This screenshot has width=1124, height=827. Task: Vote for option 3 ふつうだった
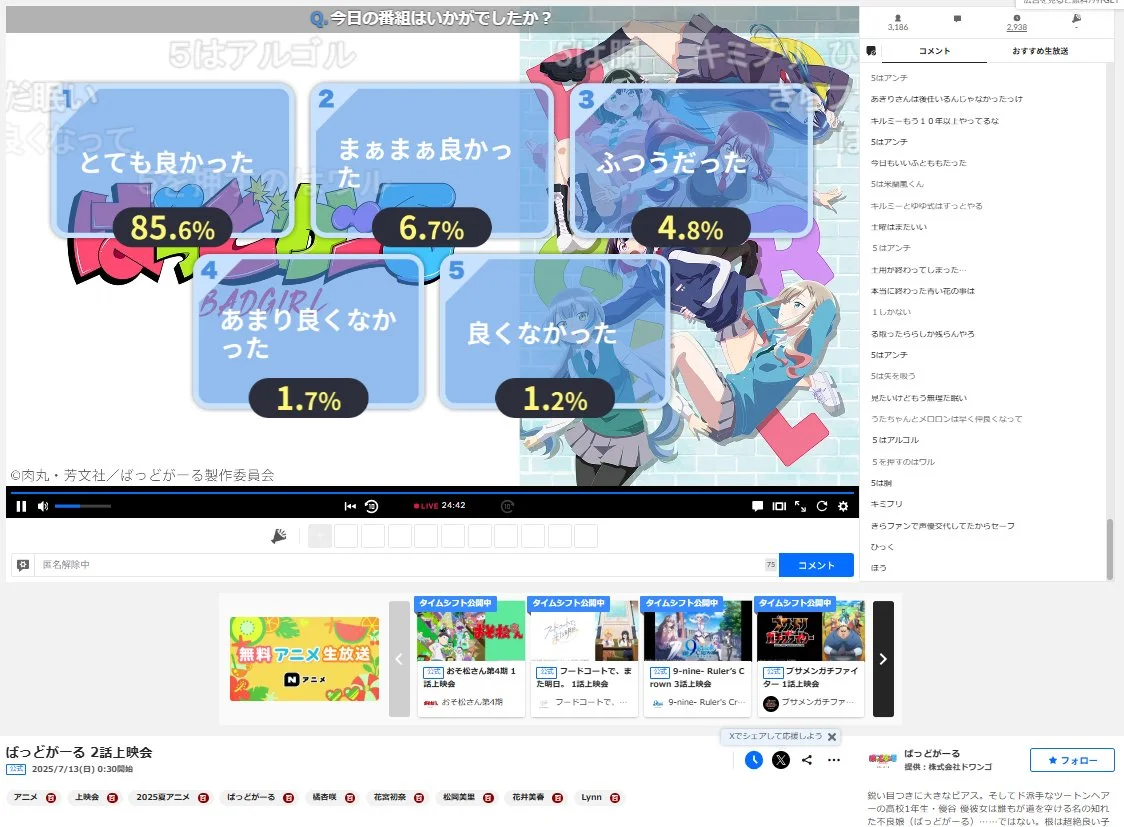(691, 160)
